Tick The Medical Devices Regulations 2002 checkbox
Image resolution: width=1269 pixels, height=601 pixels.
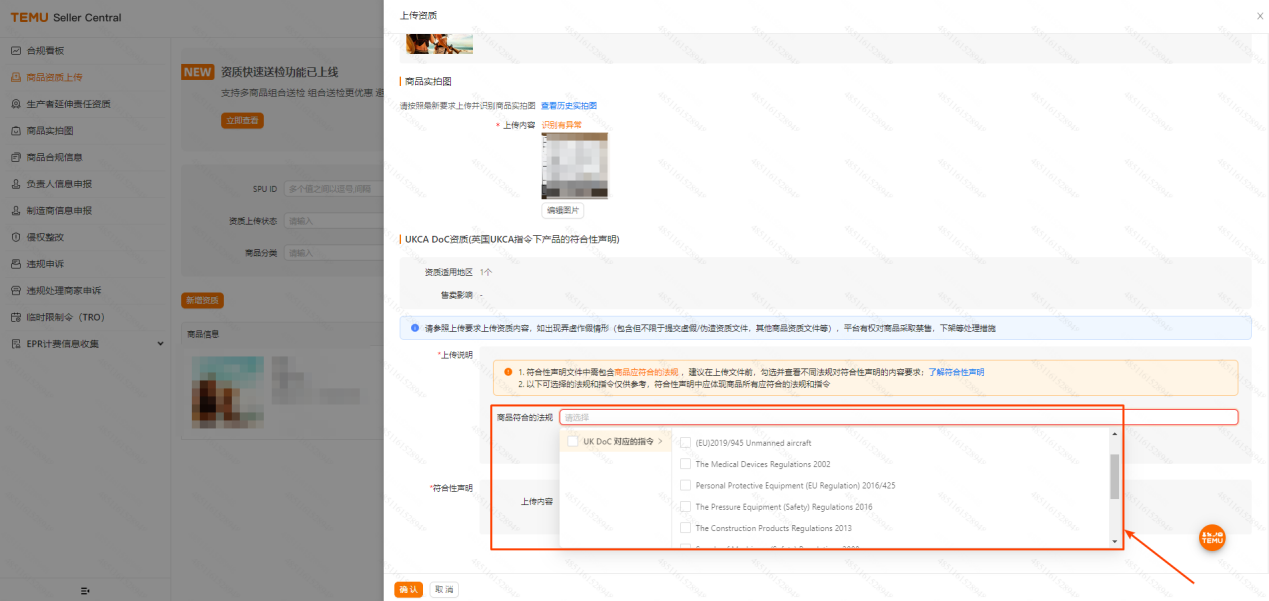[x=685, y=464]
